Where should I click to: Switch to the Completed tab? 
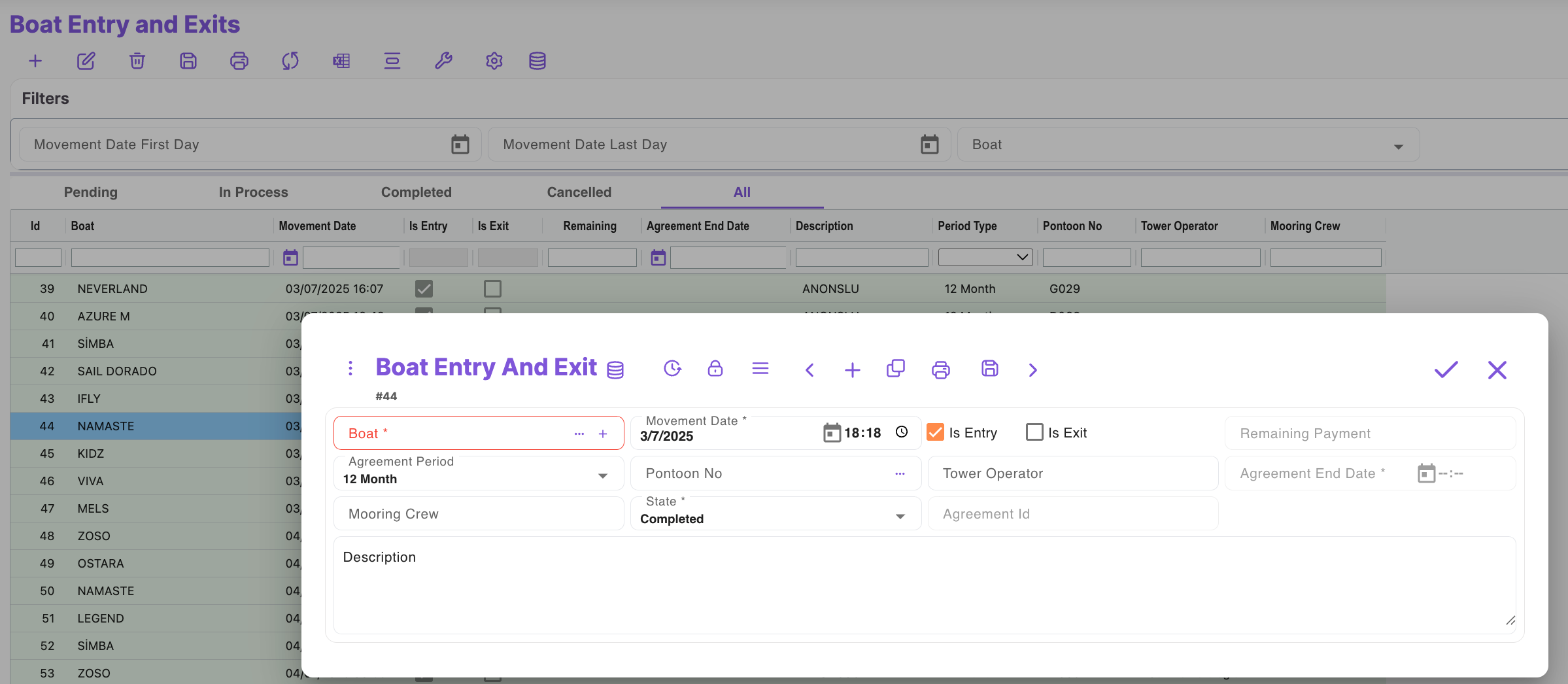[x=417, y=192]
